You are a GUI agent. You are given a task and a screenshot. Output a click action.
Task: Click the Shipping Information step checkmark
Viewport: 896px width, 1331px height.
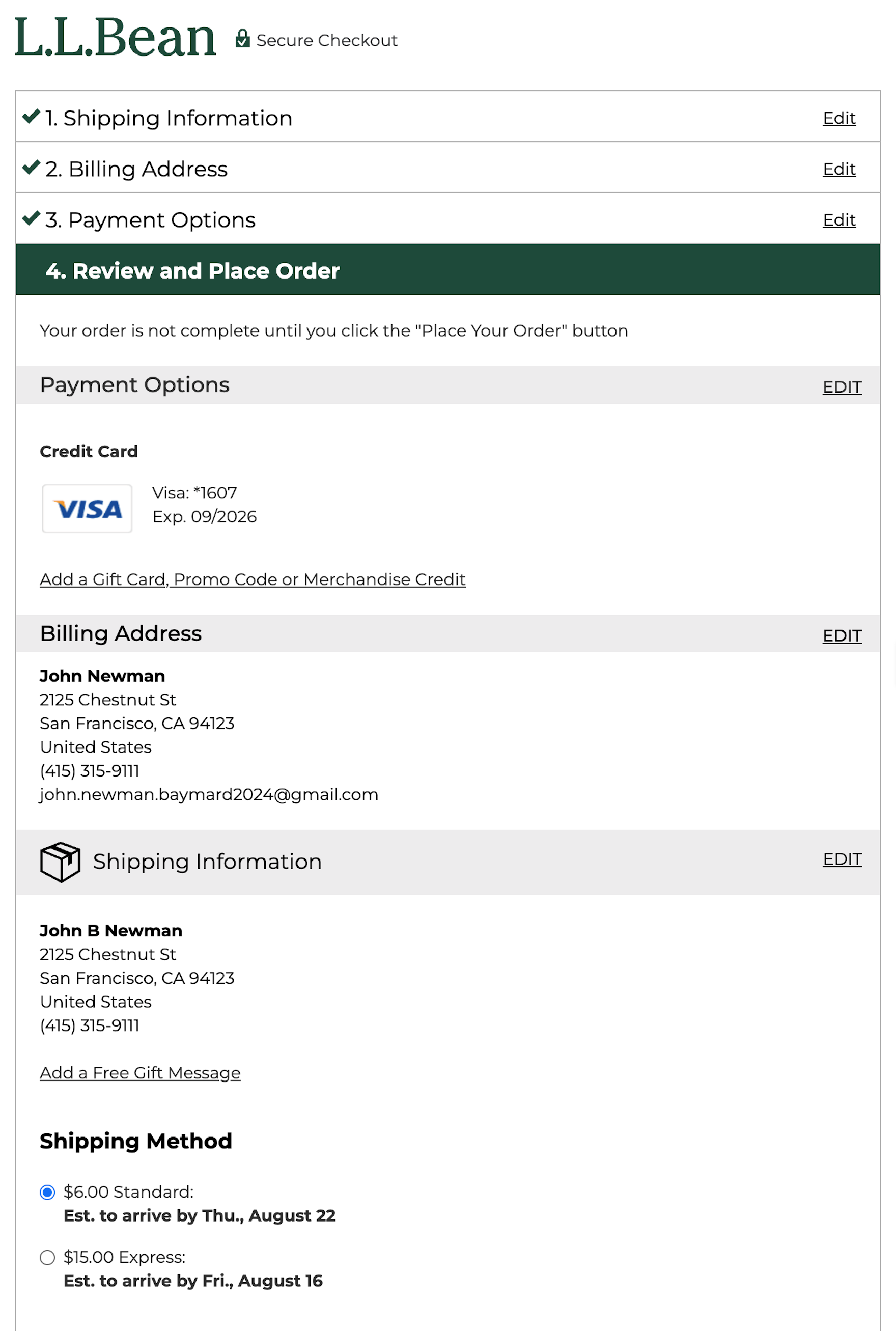pyautogui.click(x=31, y=117)
